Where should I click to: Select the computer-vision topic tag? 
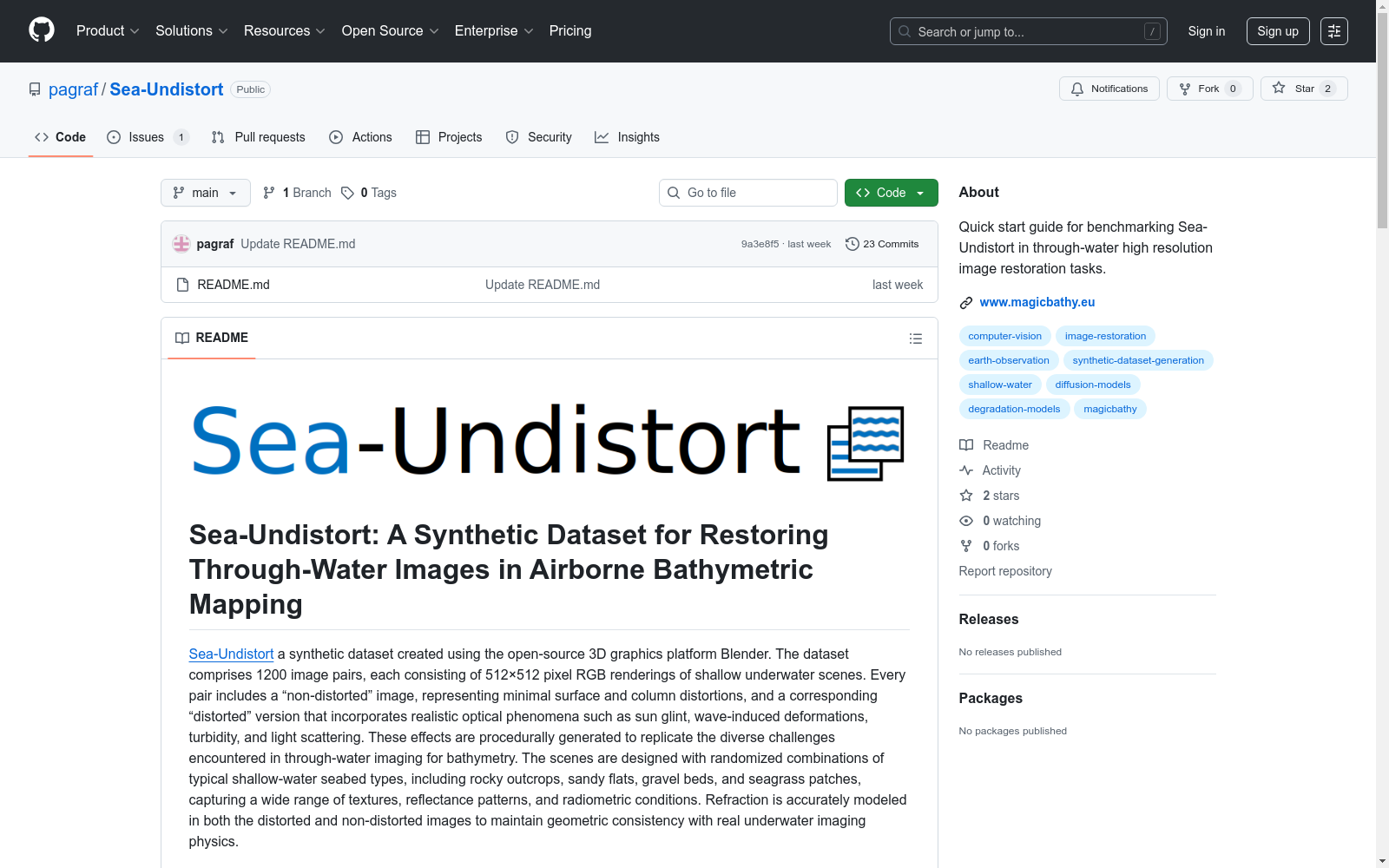[1005, 336]
